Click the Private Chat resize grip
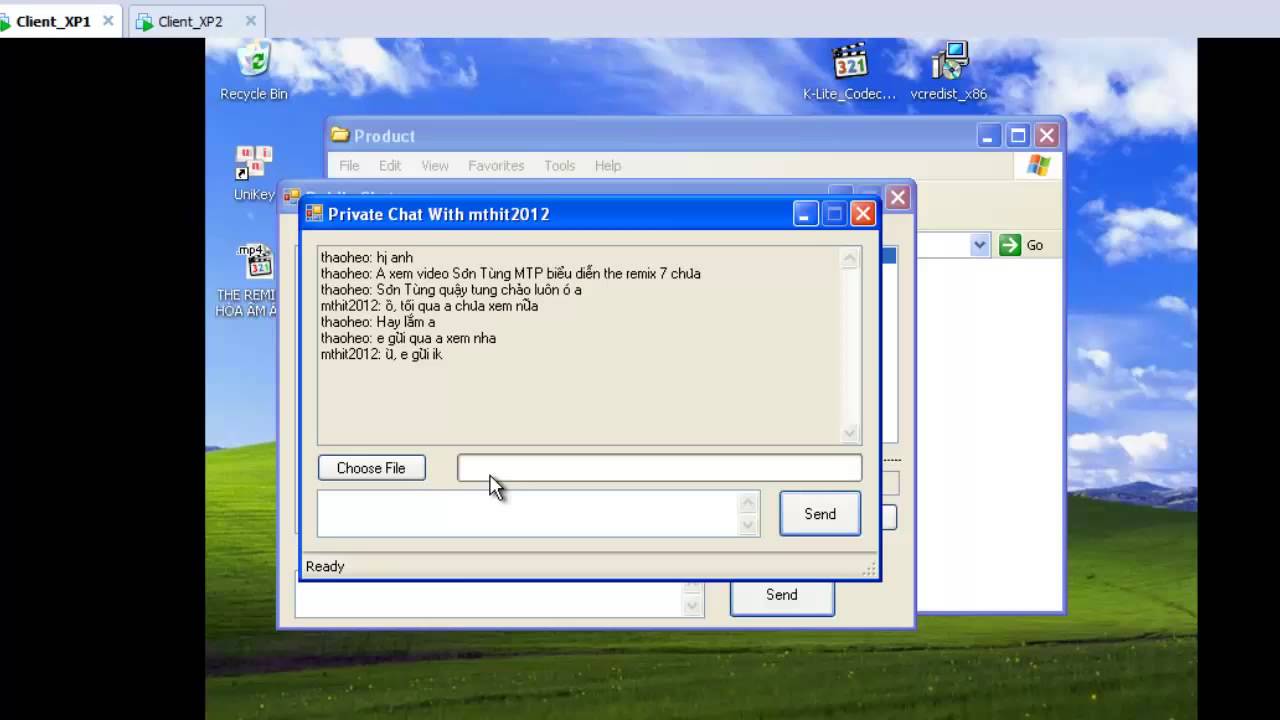Screen dimensions: 1280x720 click(x=869, y=568)
